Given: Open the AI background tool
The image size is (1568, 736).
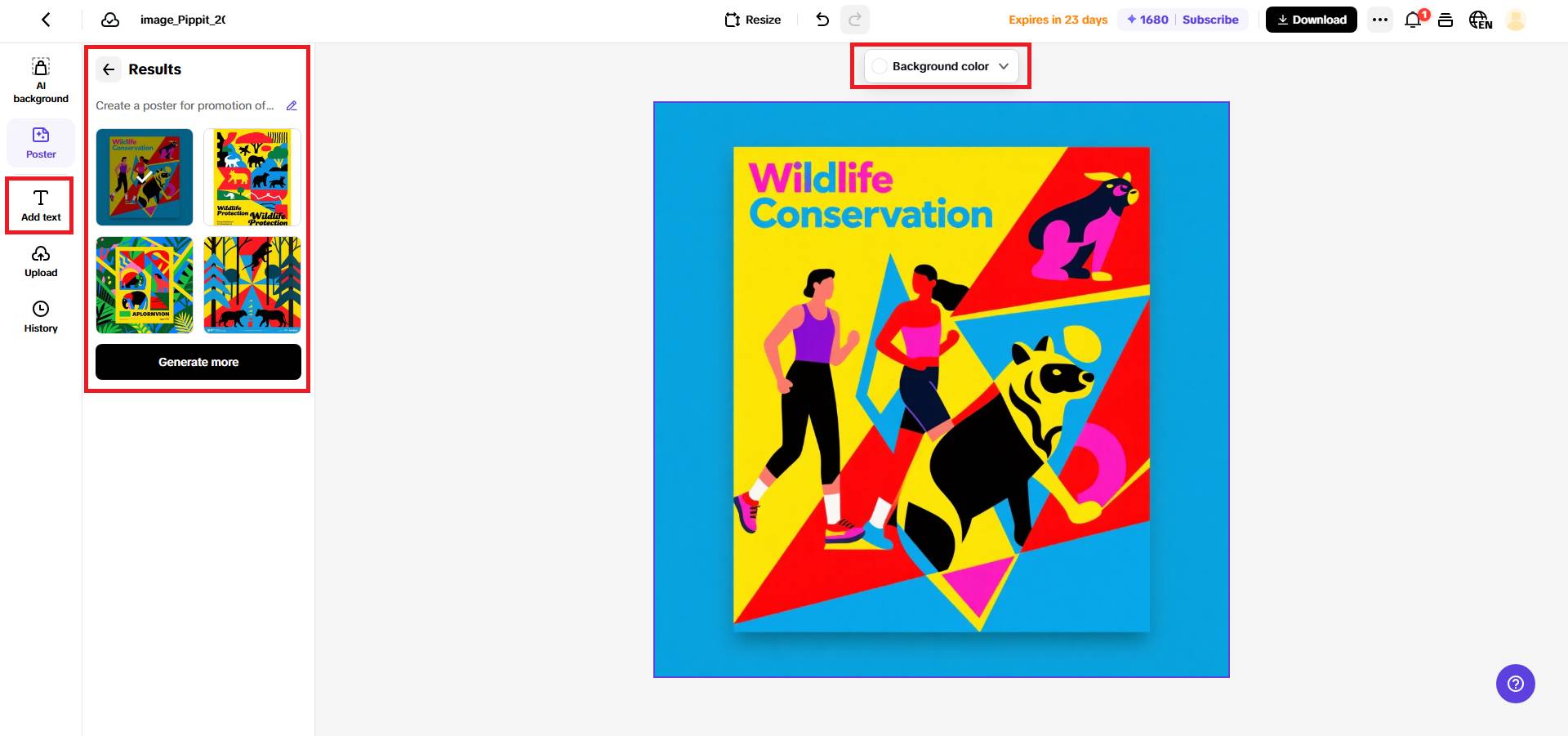Looking at the screenshot, I should point(41,80).
